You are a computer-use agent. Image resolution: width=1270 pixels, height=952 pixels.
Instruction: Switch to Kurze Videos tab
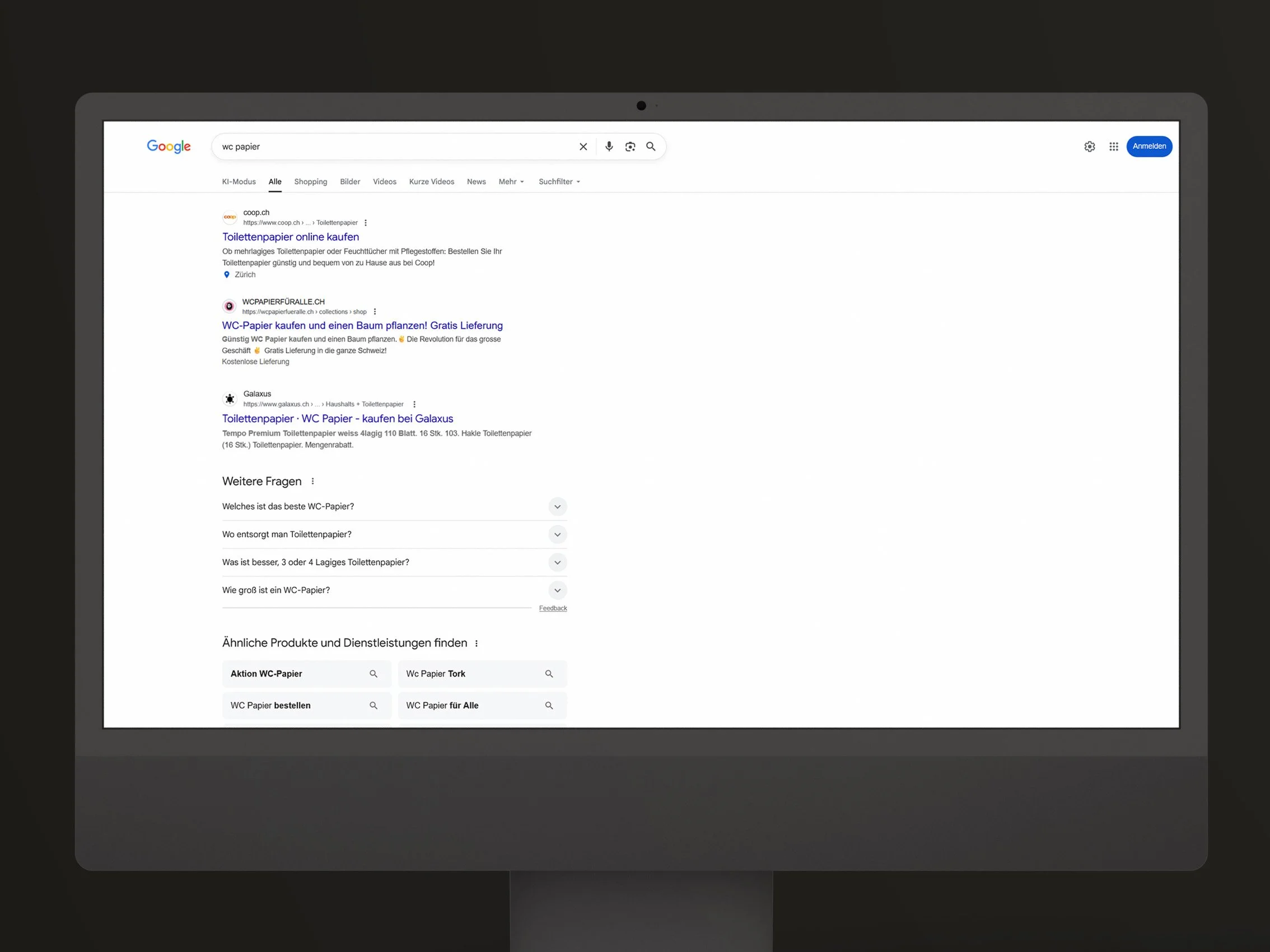432,181
